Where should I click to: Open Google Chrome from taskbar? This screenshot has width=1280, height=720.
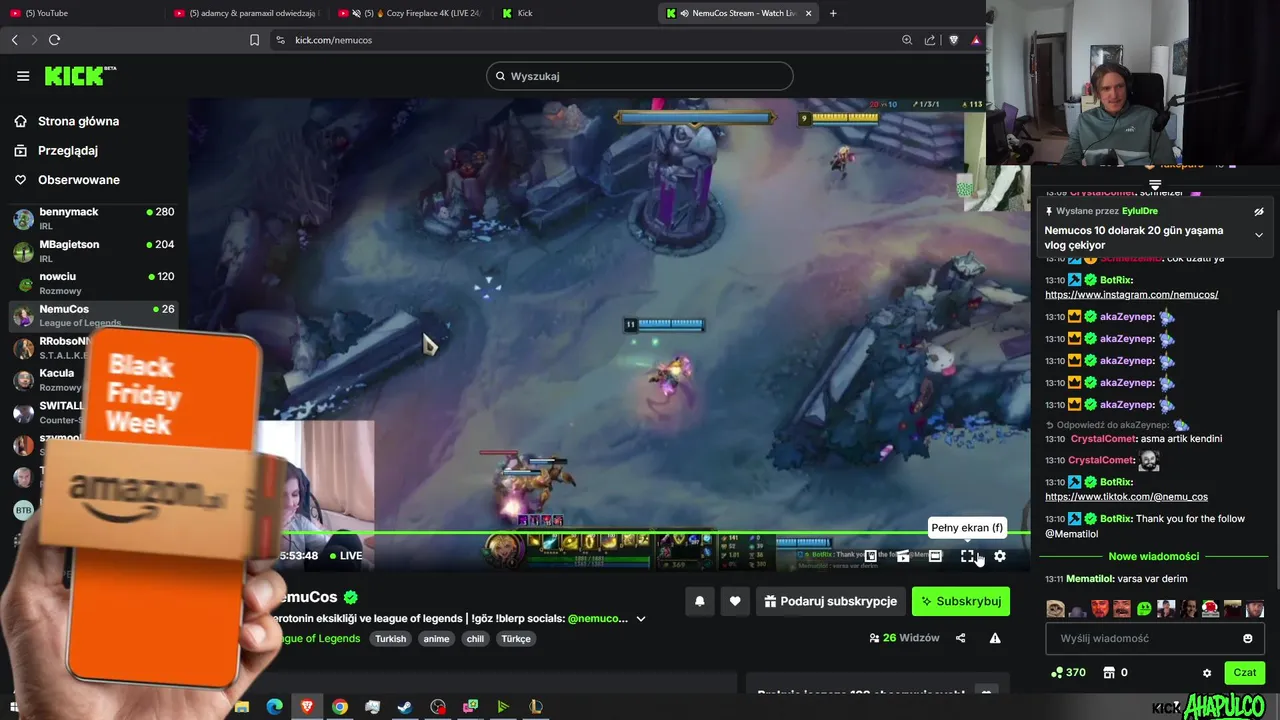click(340, 707)
